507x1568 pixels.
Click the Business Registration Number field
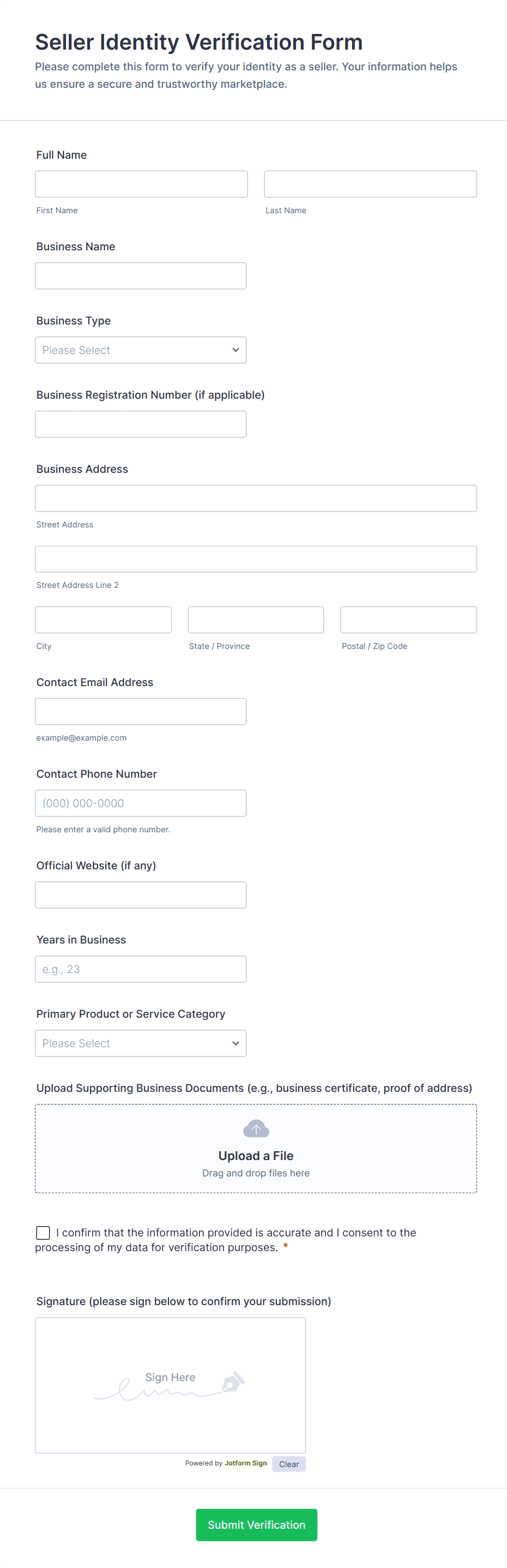141,424
